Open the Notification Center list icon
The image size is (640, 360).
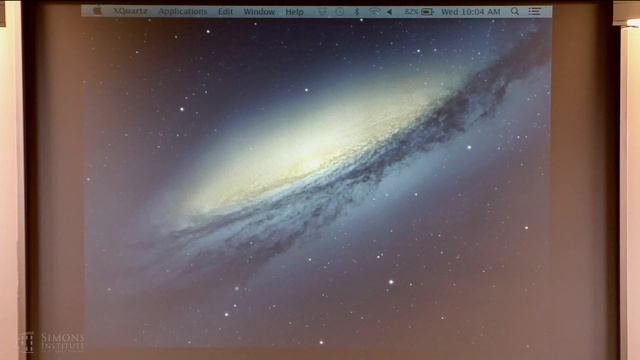point(535,11)
